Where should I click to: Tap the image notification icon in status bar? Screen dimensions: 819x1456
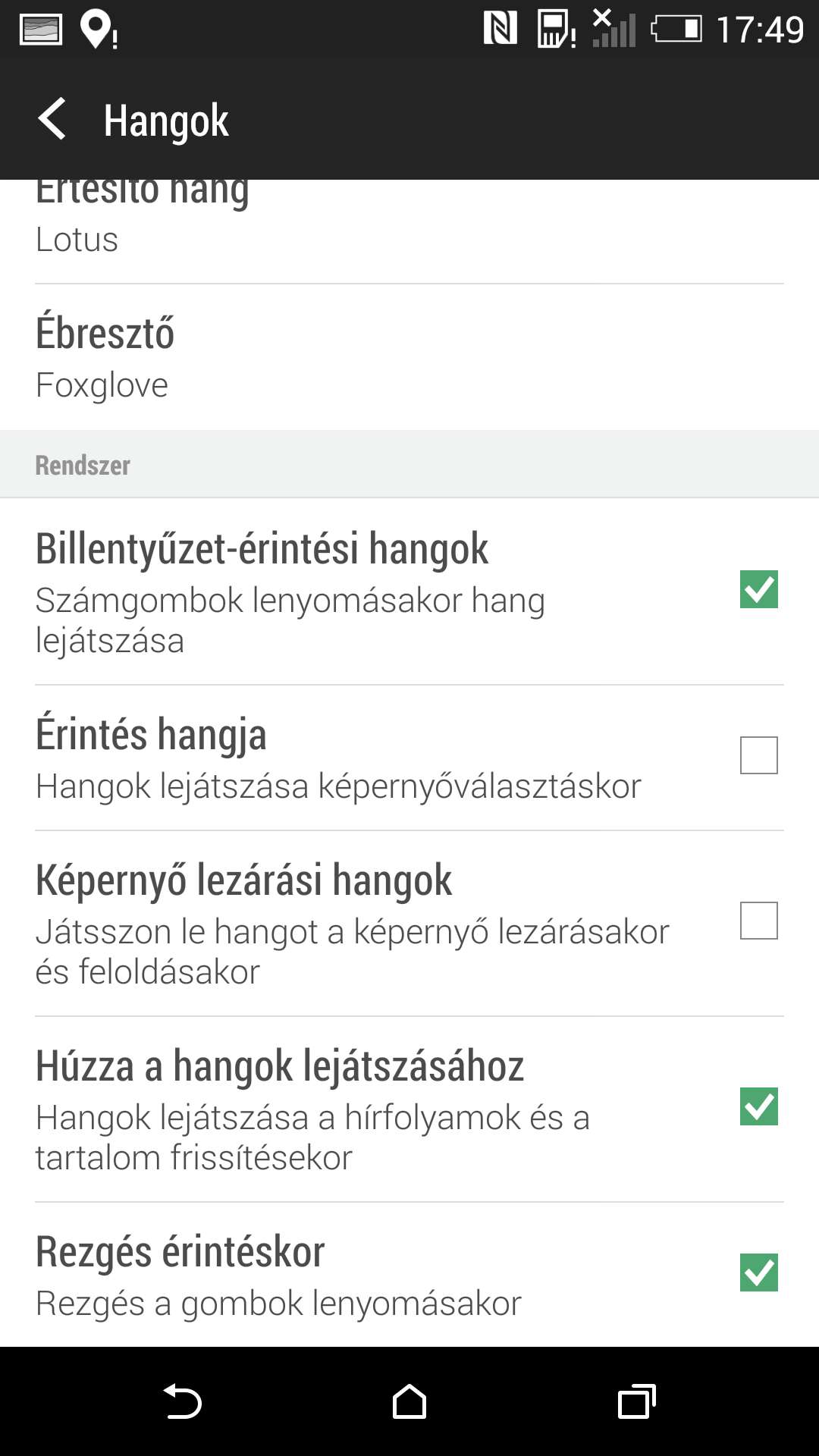[40, 30]
